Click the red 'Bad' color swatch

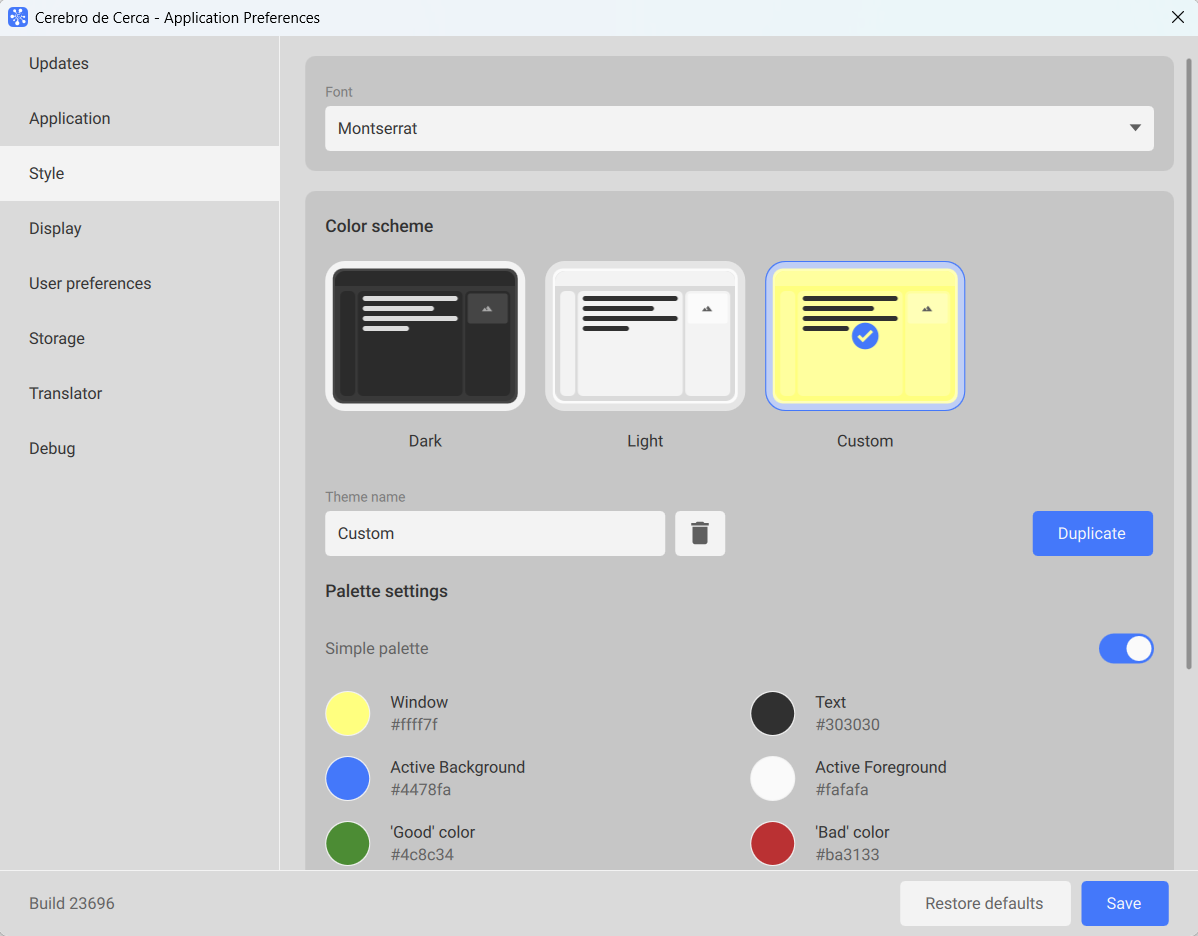pyautogui.click(x=773, y=843)
